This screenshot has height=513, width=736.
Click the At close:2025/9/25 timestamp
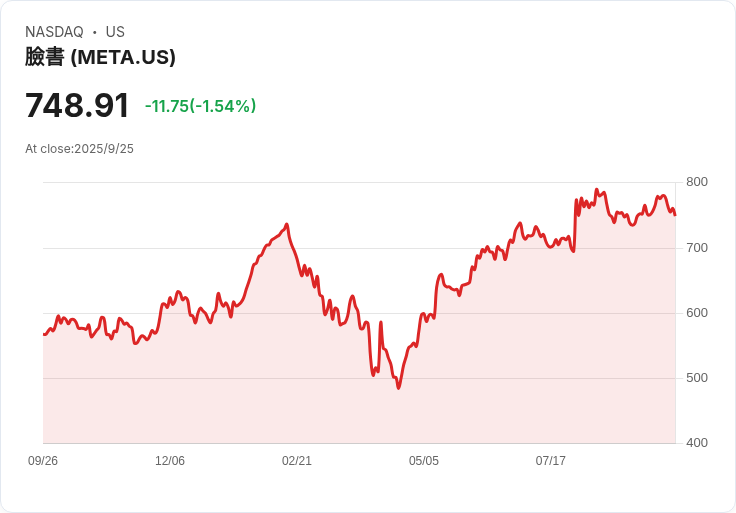click(x=79, y=149)
